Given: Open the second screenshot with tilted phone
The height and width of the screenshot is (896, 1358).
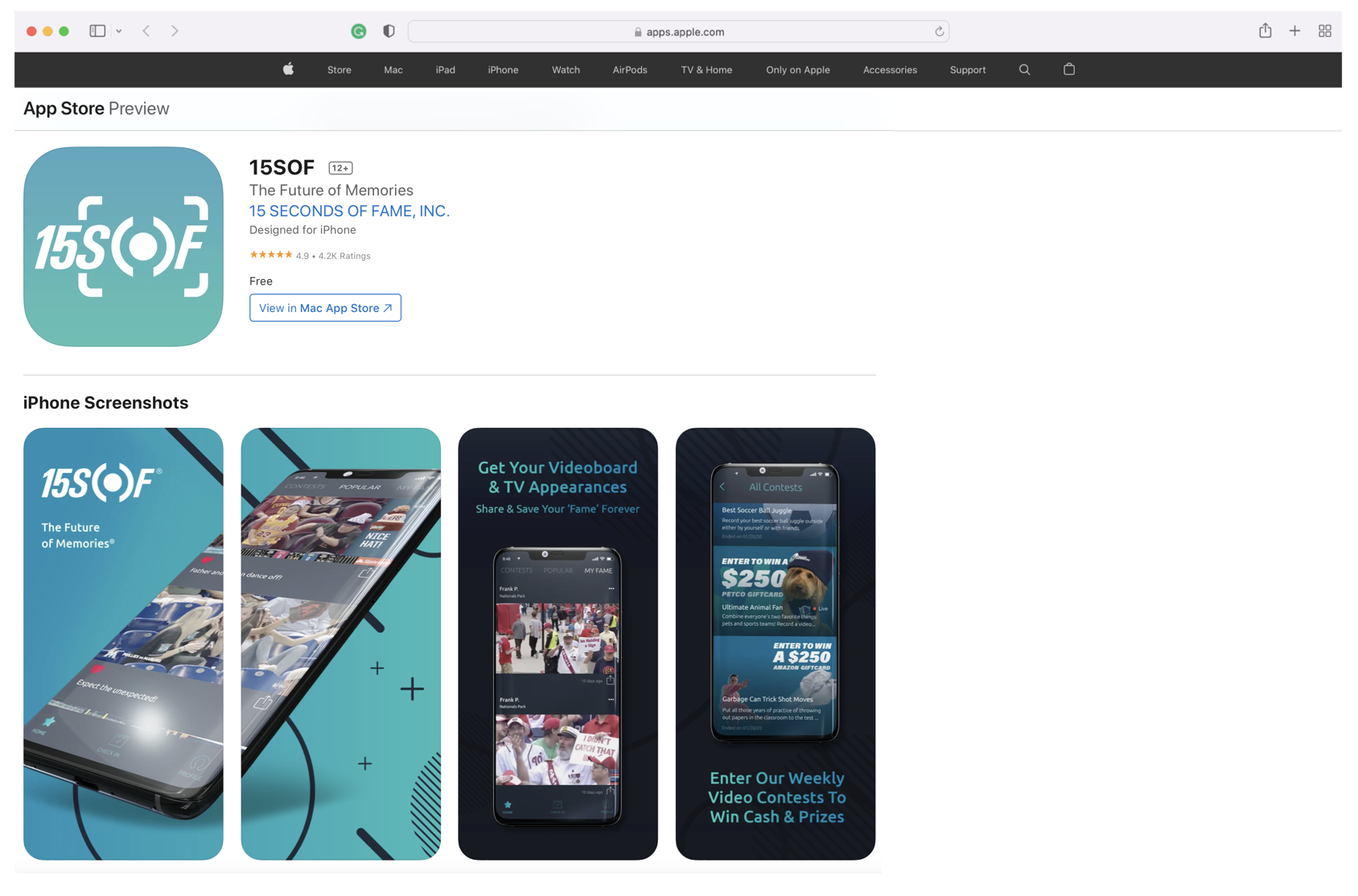Looking at the screenshot, I should (x=341, y=643).
